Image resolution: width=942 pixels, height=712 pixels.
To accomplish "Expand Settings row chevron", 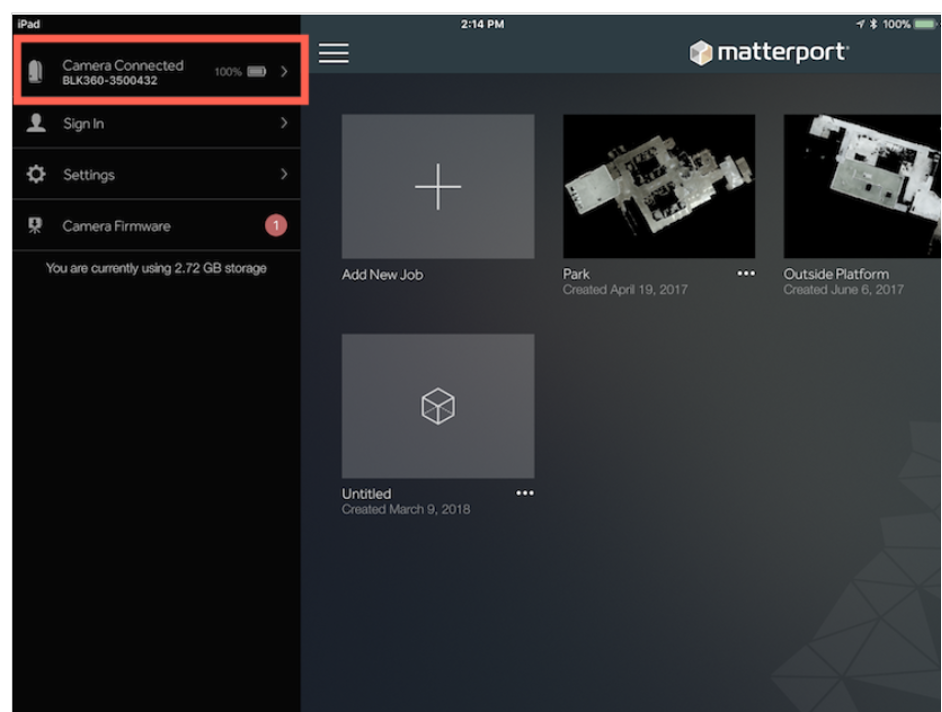I will pyautogui.click(x=284, y=174).
